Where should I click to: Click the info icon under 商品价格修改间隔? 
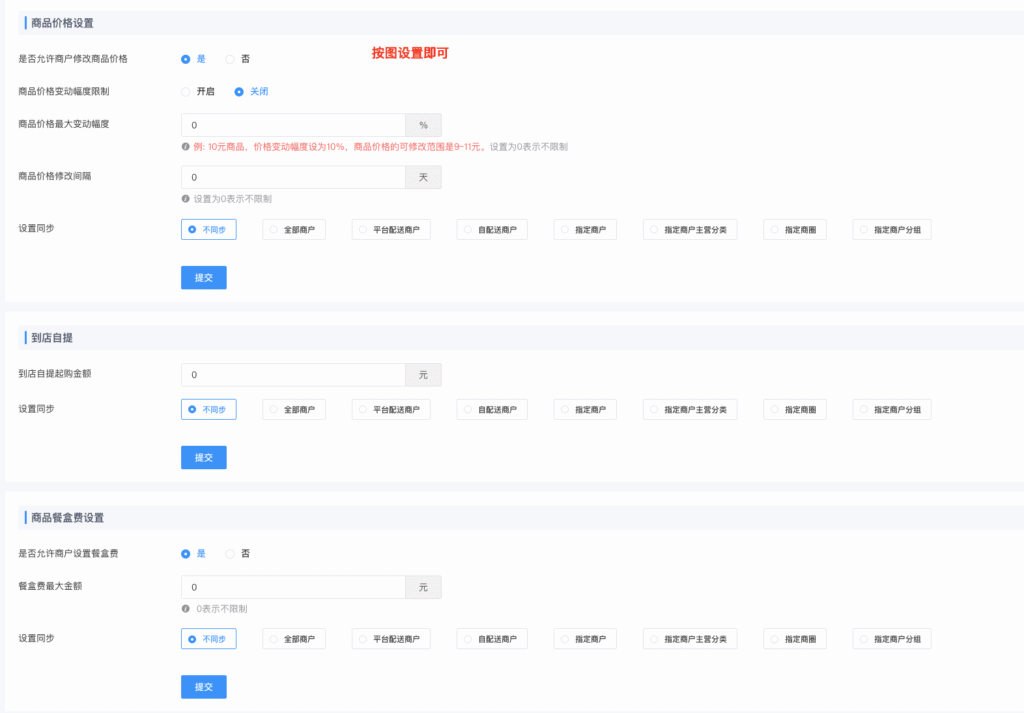click(185, 198)
